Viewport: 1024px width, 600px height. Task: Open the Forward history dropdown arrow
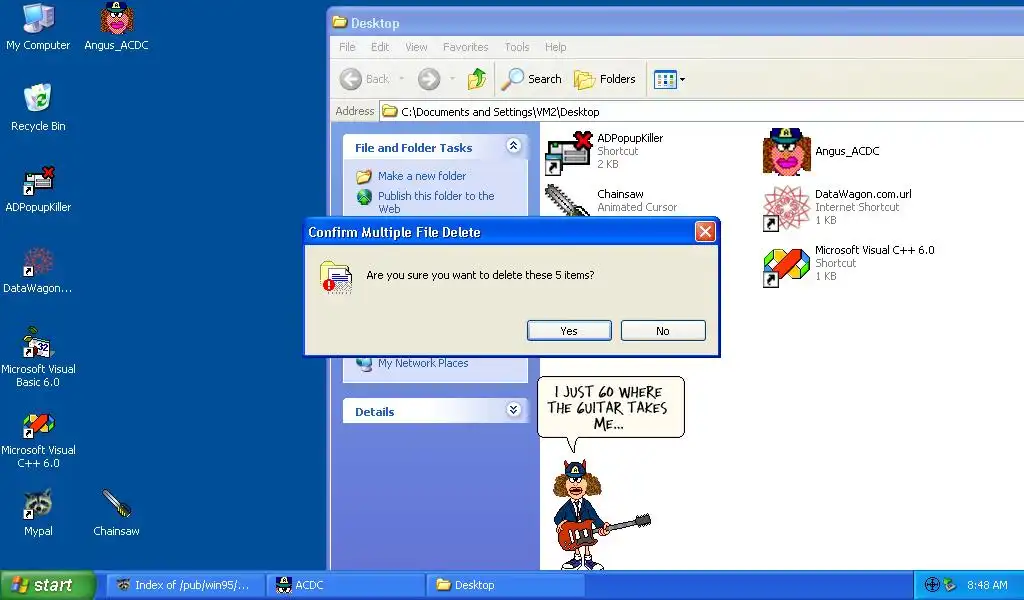(452, 79)
